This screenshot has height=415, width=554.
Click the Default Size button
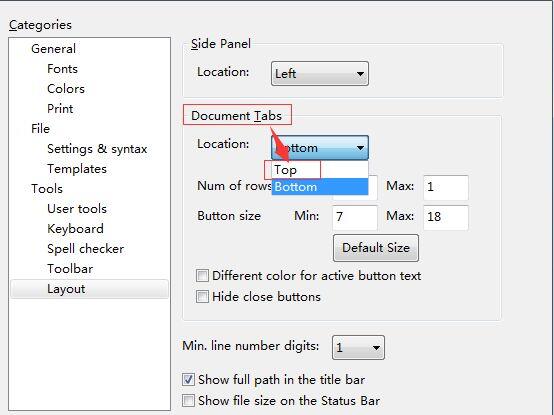tap(376, 248)
